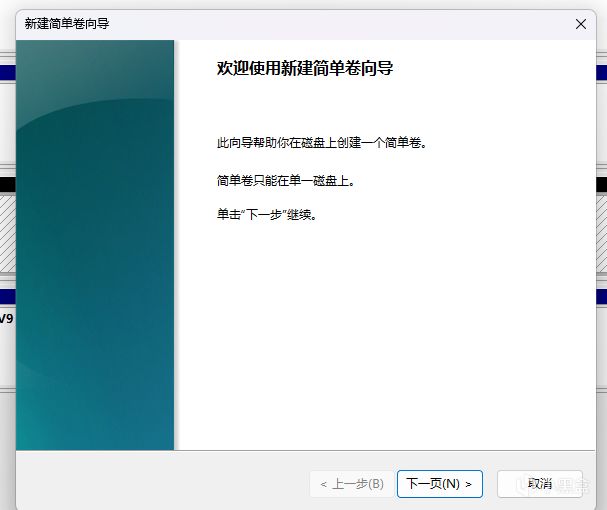This screenshot has width=607, height=510.
Task: Click the 下一页(N) button to continue
Action: tap(440, 484)
